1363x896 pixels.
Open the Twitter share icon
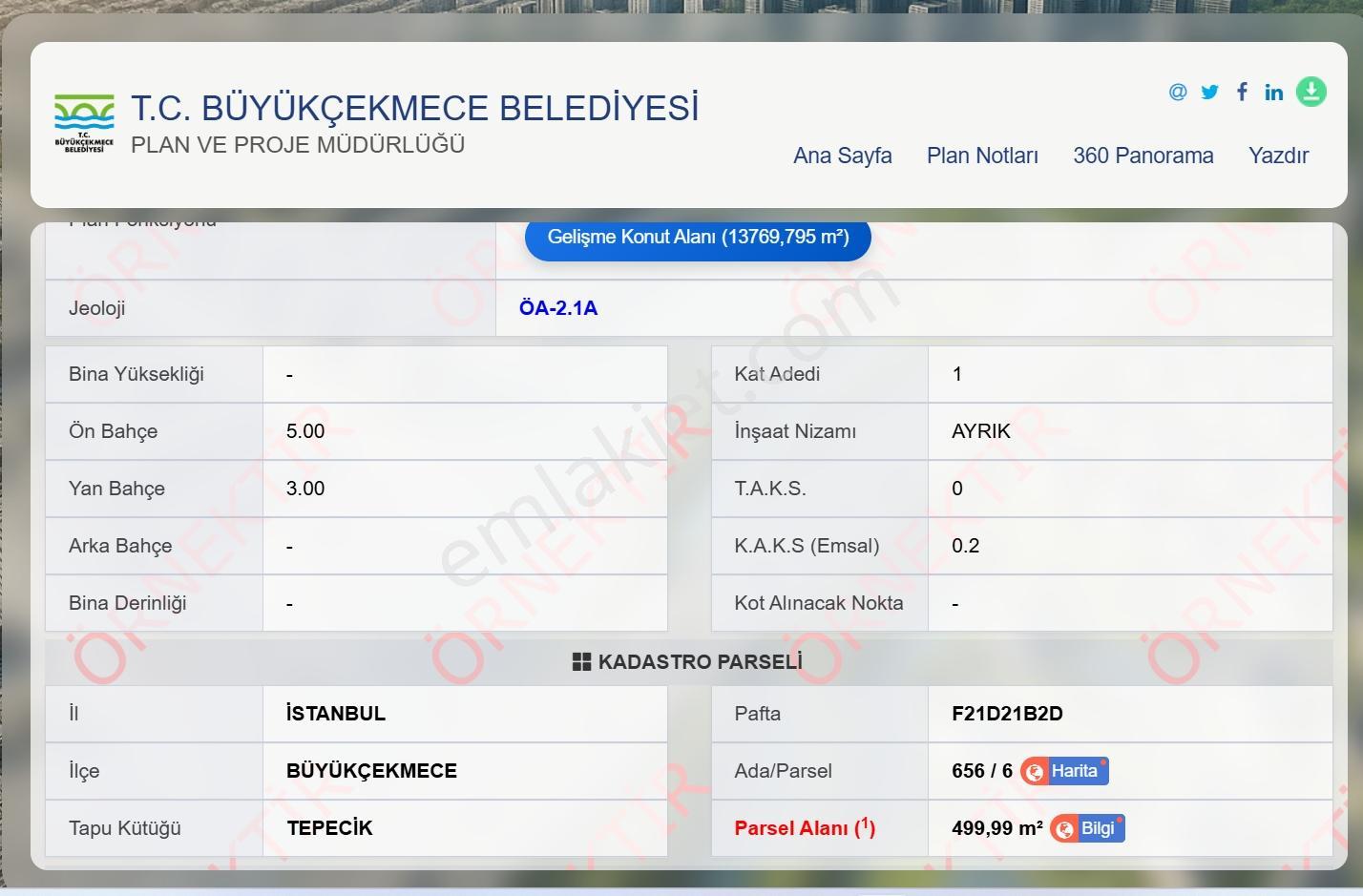[1209, 92]
